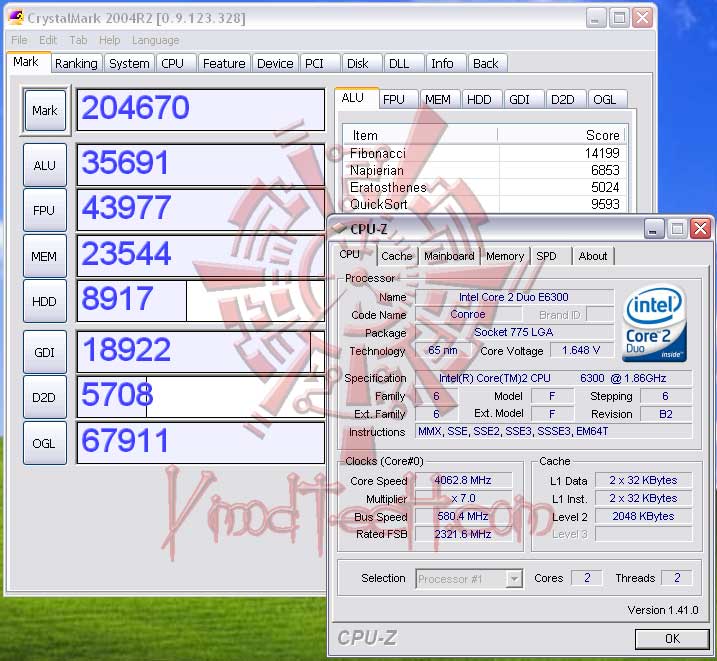The image size is (717, 661).
Task: Open the Edit menu in CrystalMark
Action: pos(48,40)
